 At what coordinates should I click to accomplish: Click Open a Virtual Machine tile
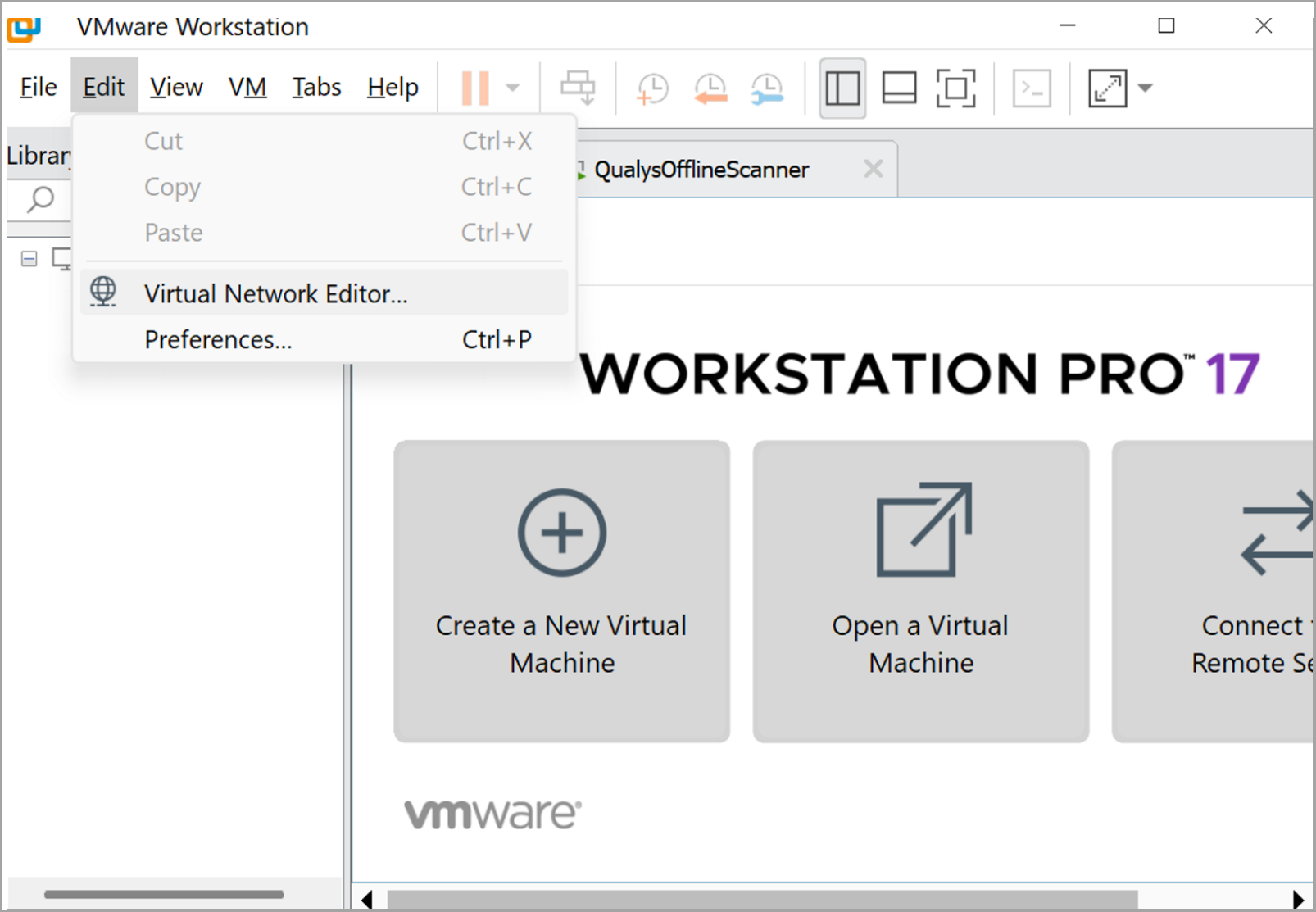tap(920, 591)
